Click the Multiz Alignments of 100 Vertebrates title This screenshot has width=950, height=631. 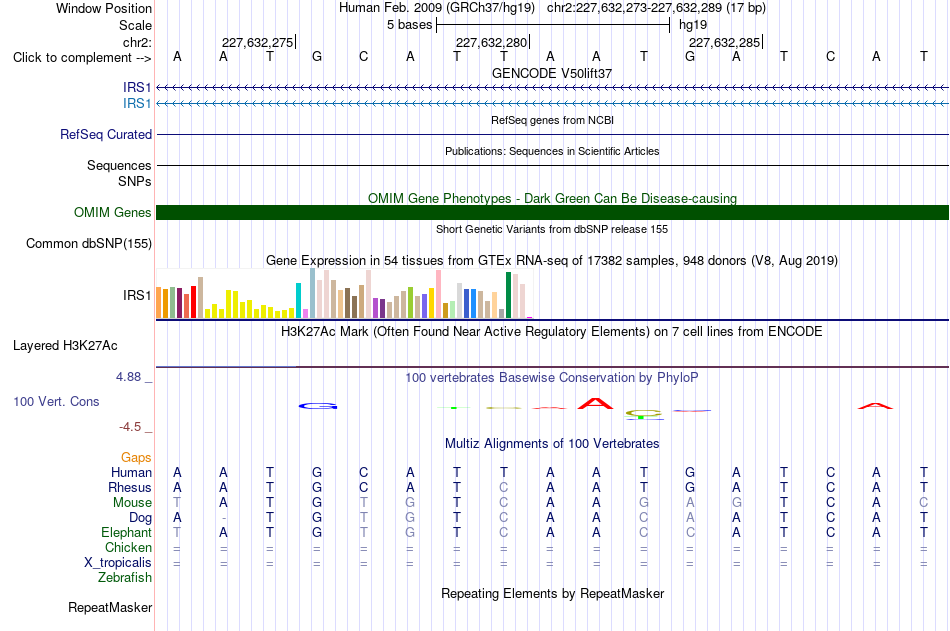coord(552,444)
